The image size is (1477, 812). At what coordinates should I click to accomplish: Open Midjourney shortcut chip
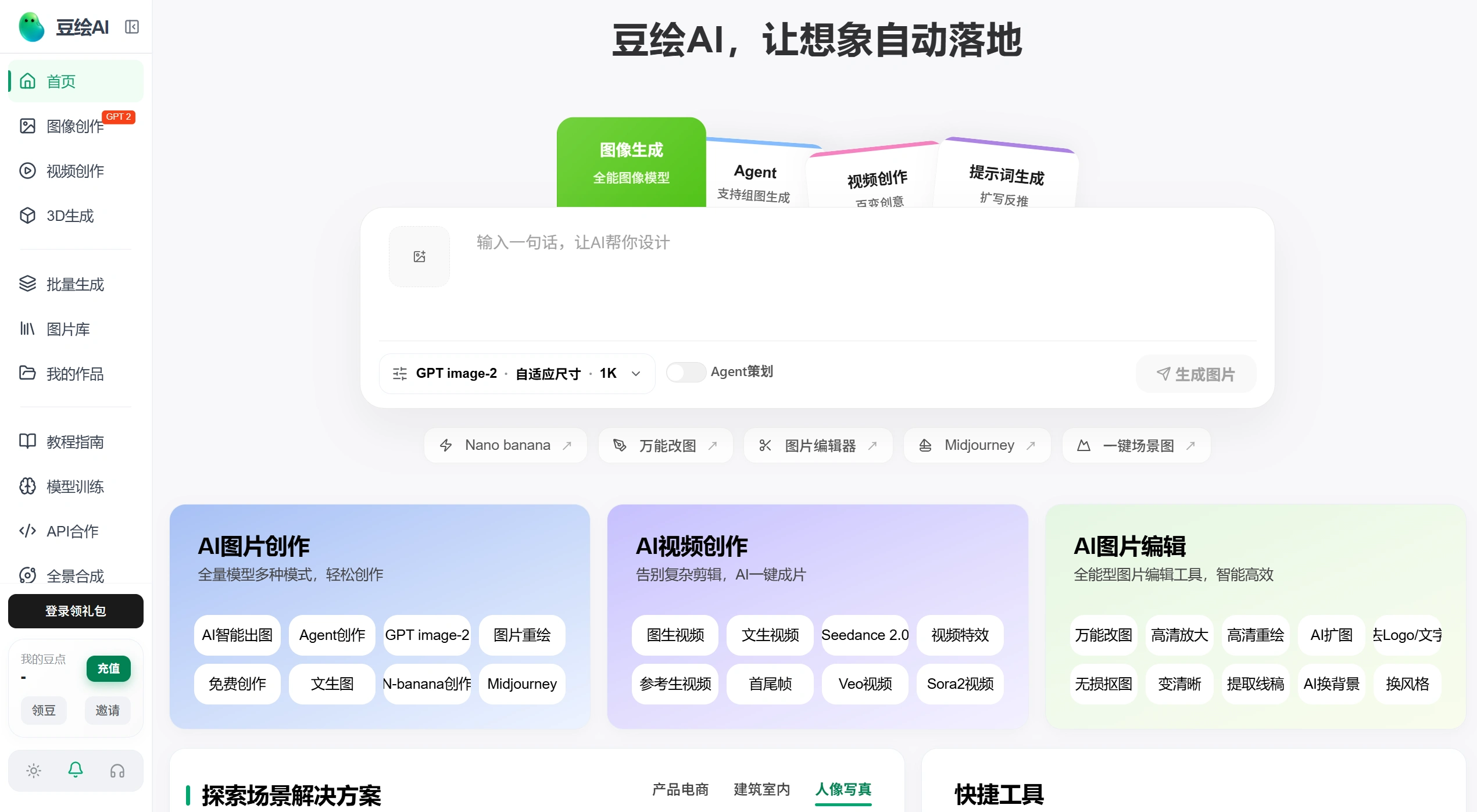tap(977, 445)
